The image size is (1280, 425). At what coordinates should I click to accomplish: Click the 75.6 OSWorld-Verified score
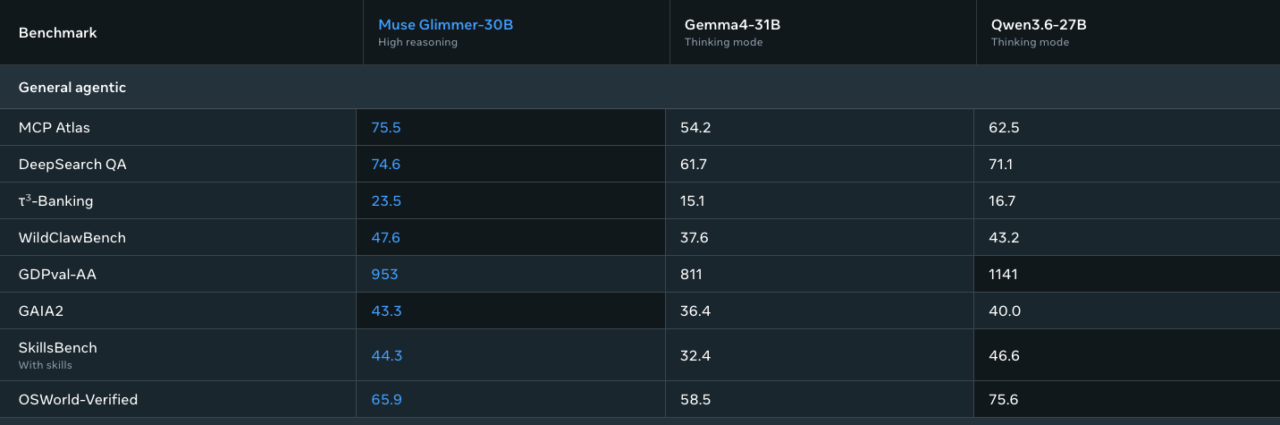[1004, 399]
